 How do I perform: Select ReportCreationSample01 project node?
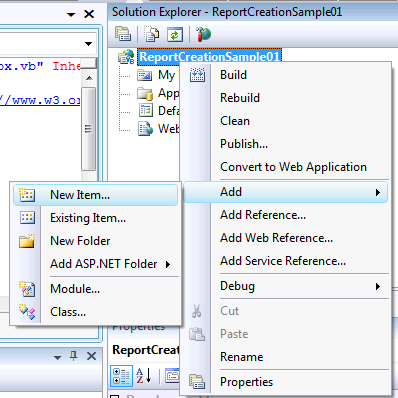[x=209, y=56]
